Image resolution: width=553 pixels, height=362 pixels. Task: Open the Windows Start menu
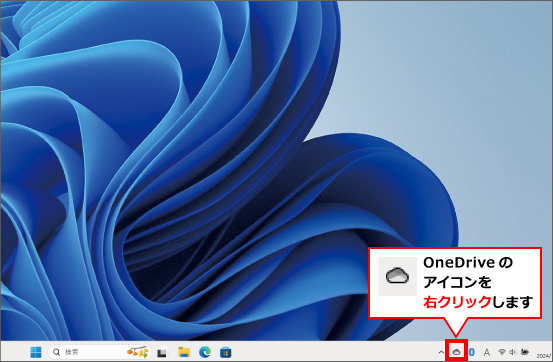pyautogui.click(x=36, y=352)
